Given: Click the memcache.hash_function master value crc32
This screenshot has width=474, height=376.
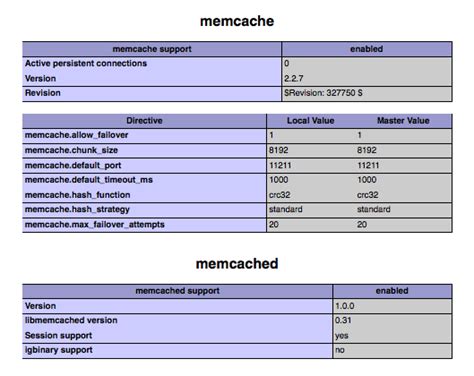Looking at the screenshot, I should click(368, 195).
